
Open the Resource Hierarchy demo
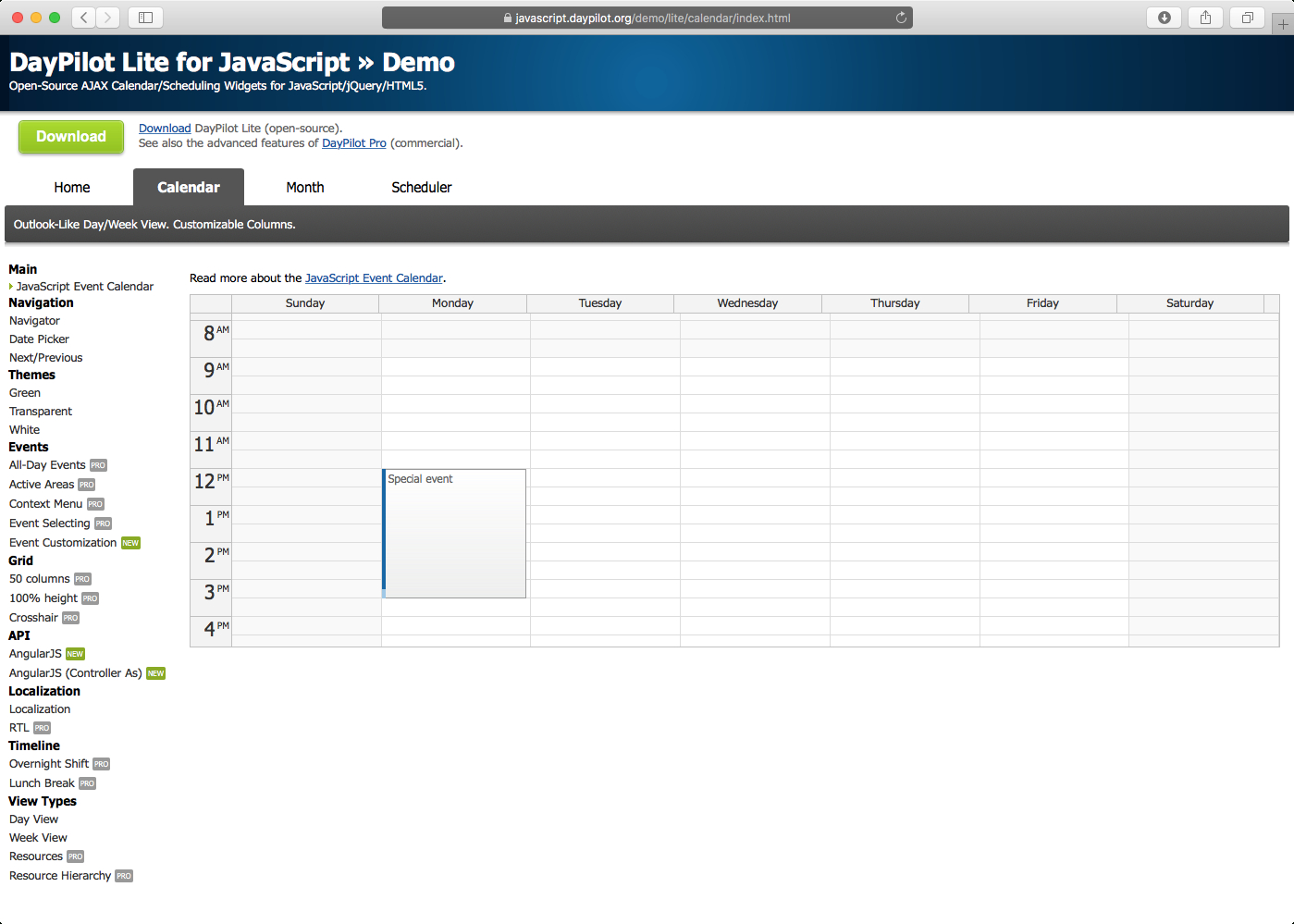tap(60, 876)
